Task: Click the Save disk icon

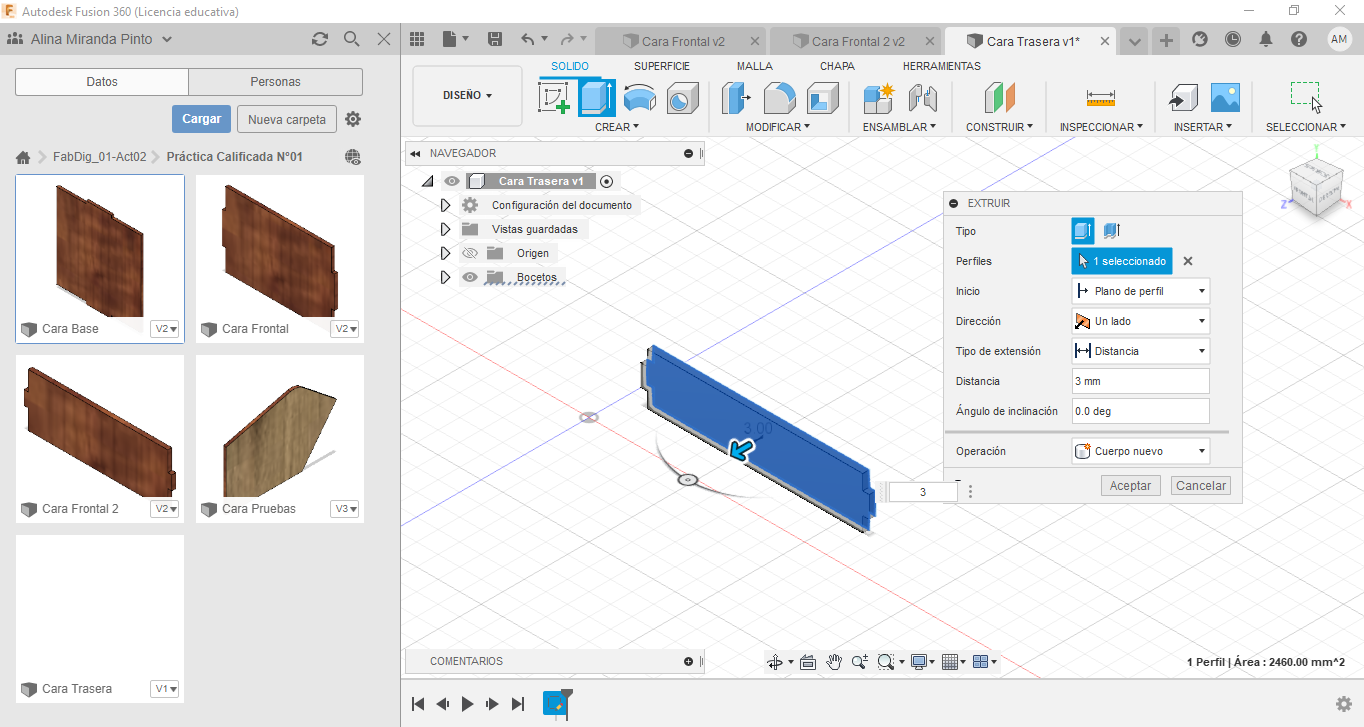Action: pos(494,39)
